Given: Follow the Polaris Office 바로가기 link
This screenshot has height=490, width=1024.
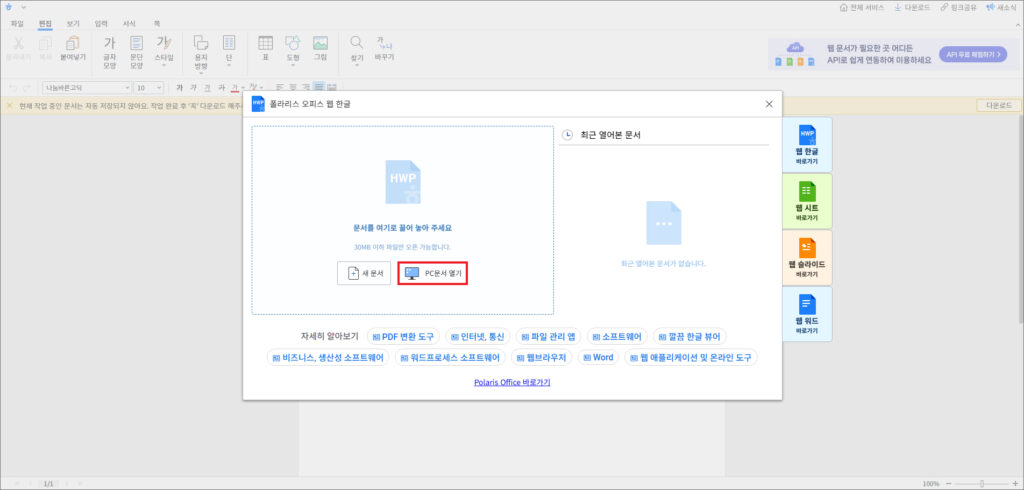Looking at the screenshot, I should [x=512, y=382].
